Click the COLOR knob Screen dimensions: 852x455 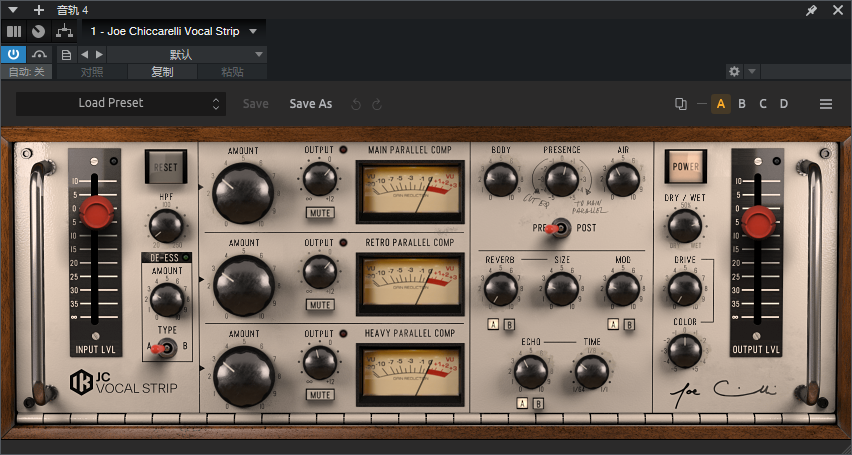click(685, 351)
